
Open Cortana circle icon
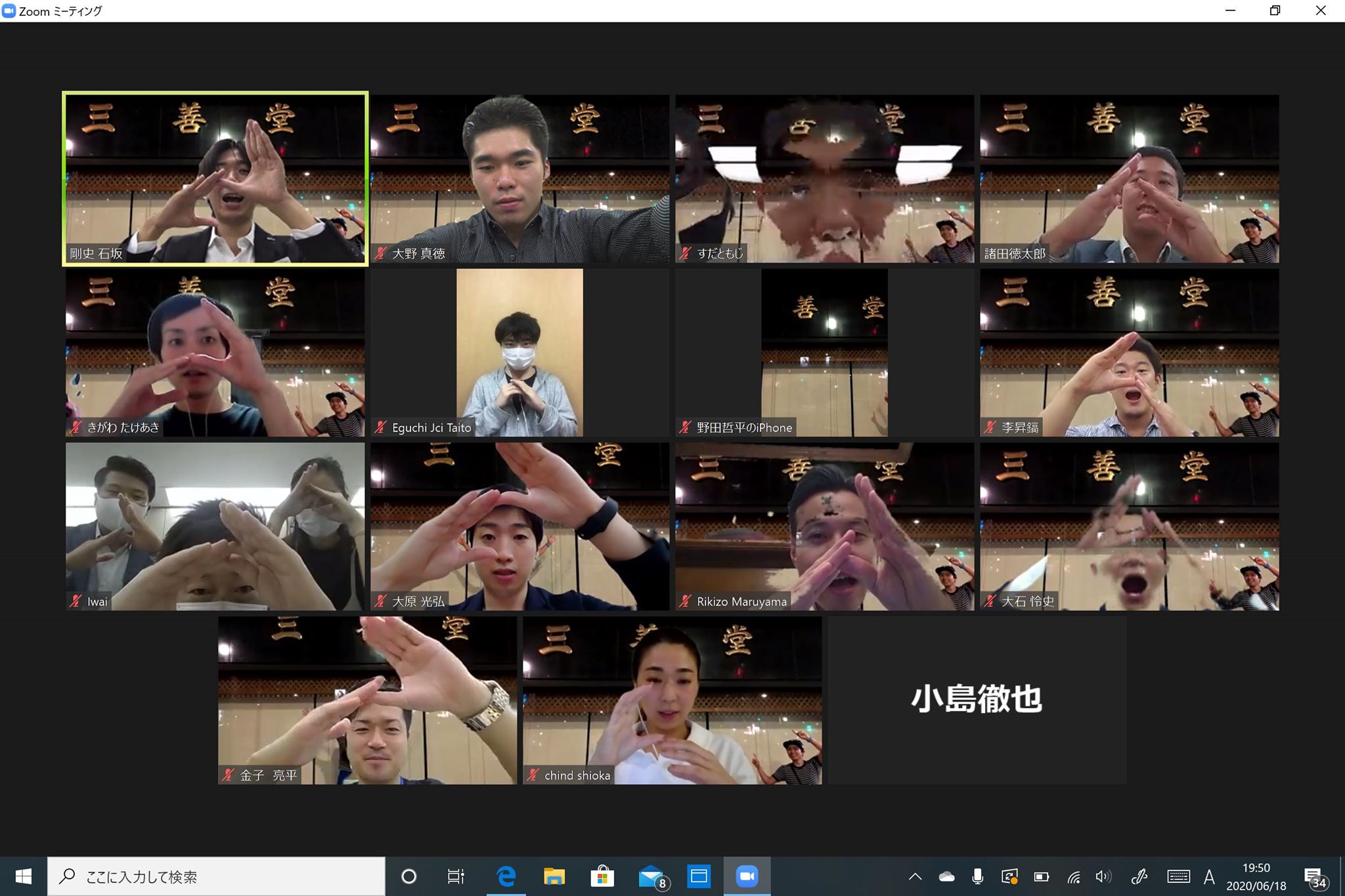408,876
